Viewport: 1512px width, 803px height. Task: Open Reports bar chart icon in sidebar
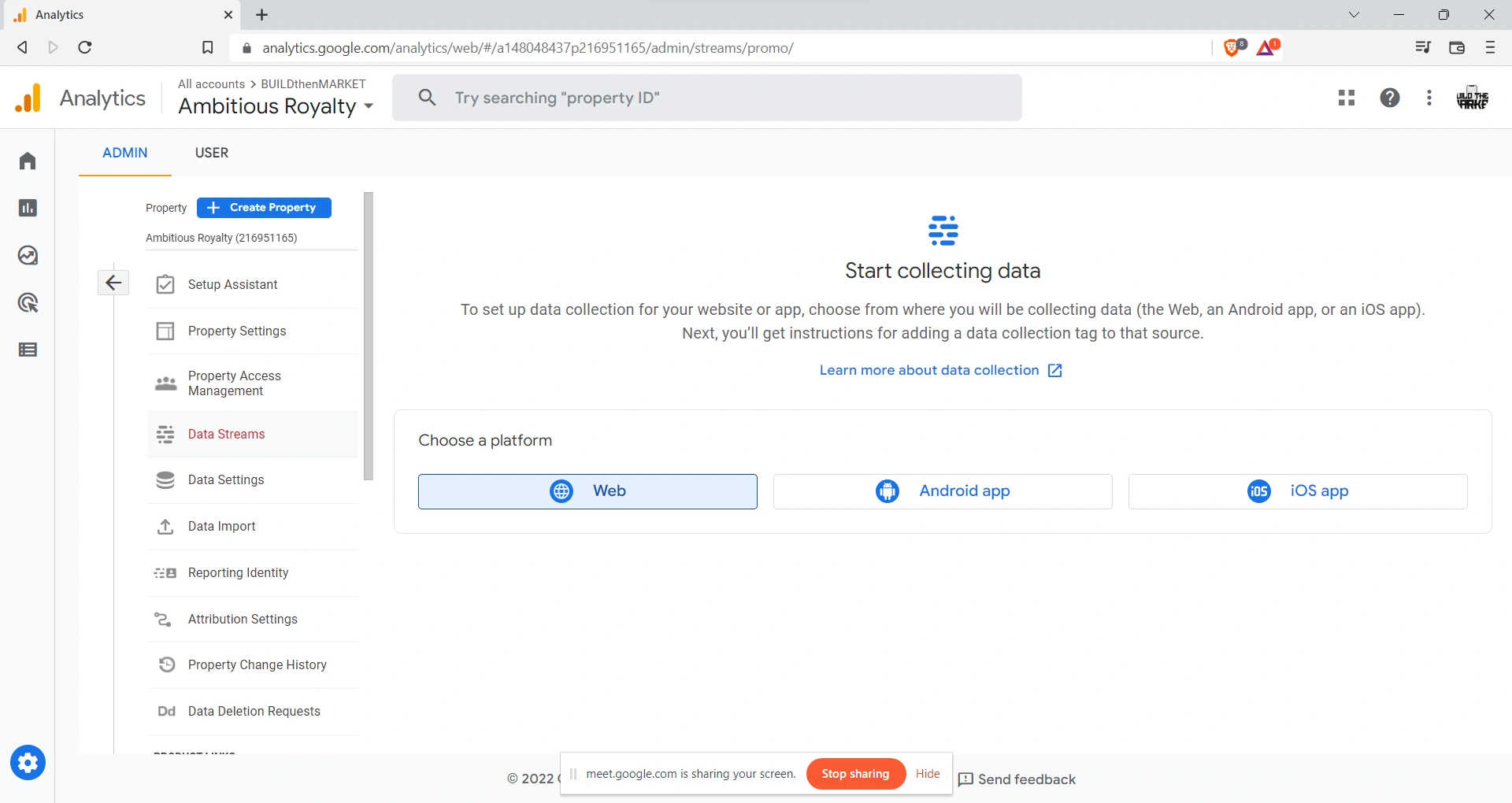[x=28, y=209]
